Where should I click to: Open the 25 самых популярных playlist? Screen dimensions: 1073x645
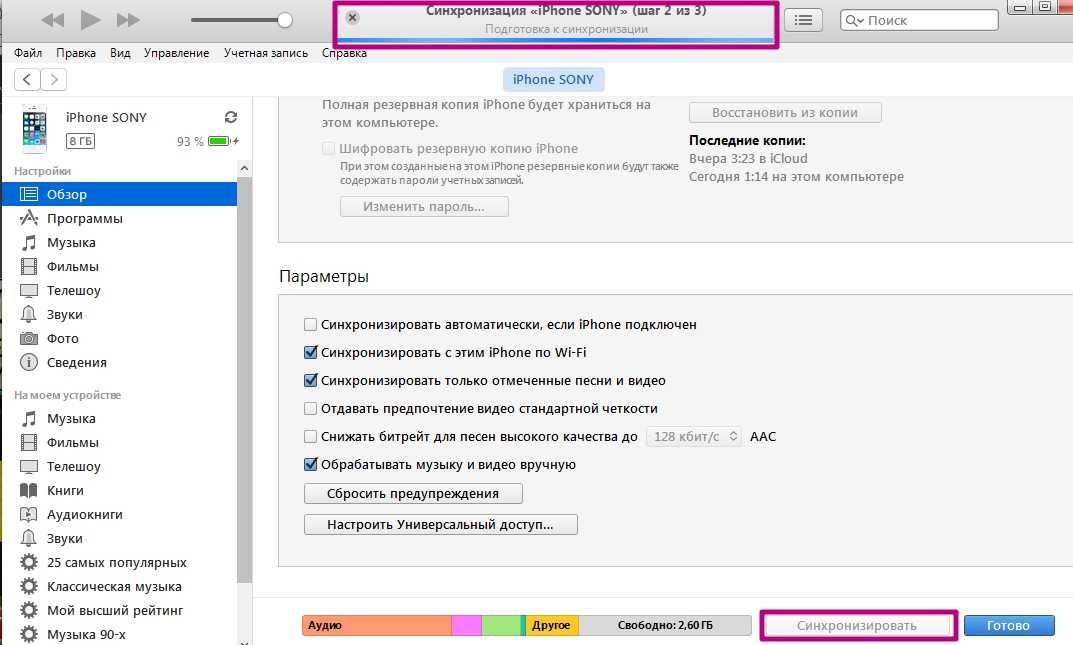tap(116, 562)
